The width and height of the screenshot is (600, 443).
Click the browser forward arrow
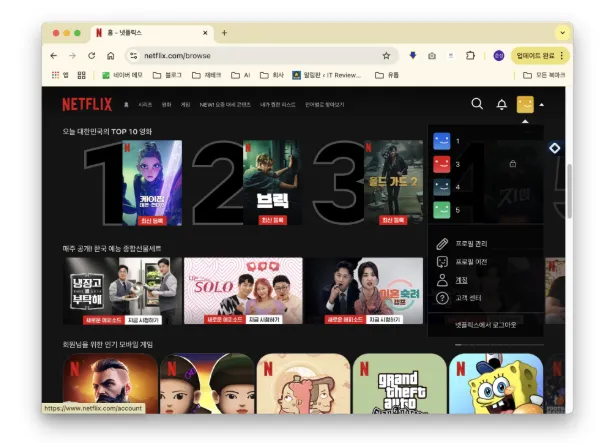pos(72,56)
